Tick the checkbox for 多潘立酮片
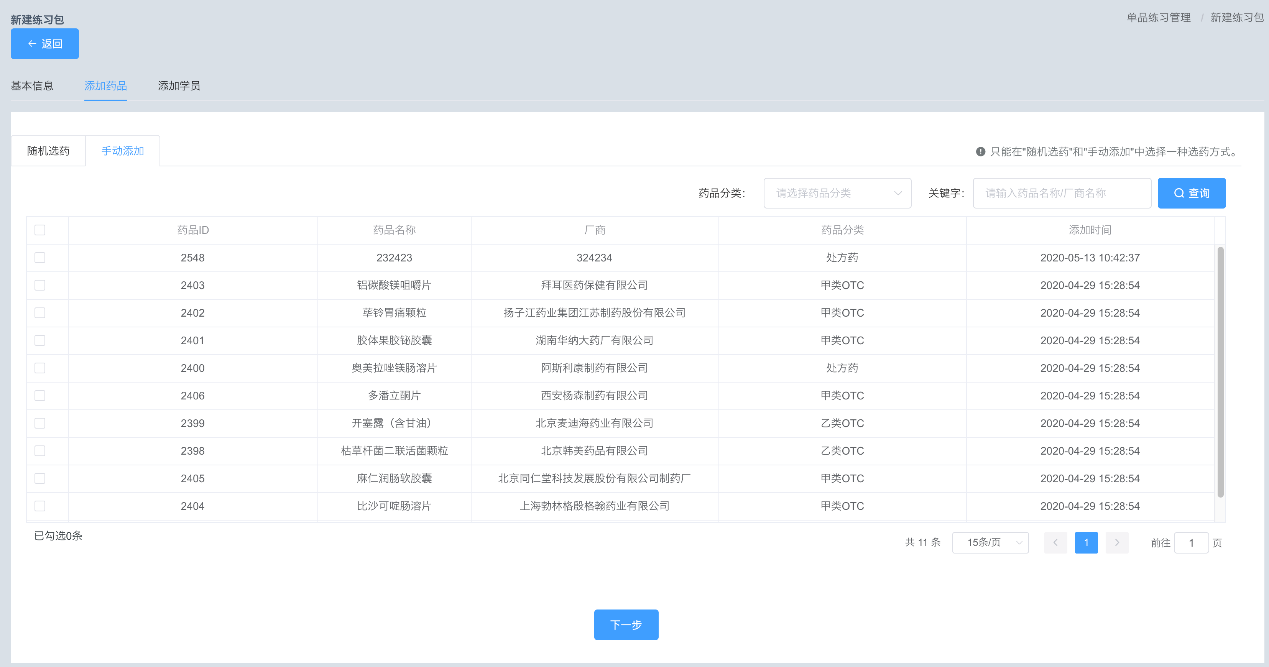1269x667 pixels. click(40, 395)
